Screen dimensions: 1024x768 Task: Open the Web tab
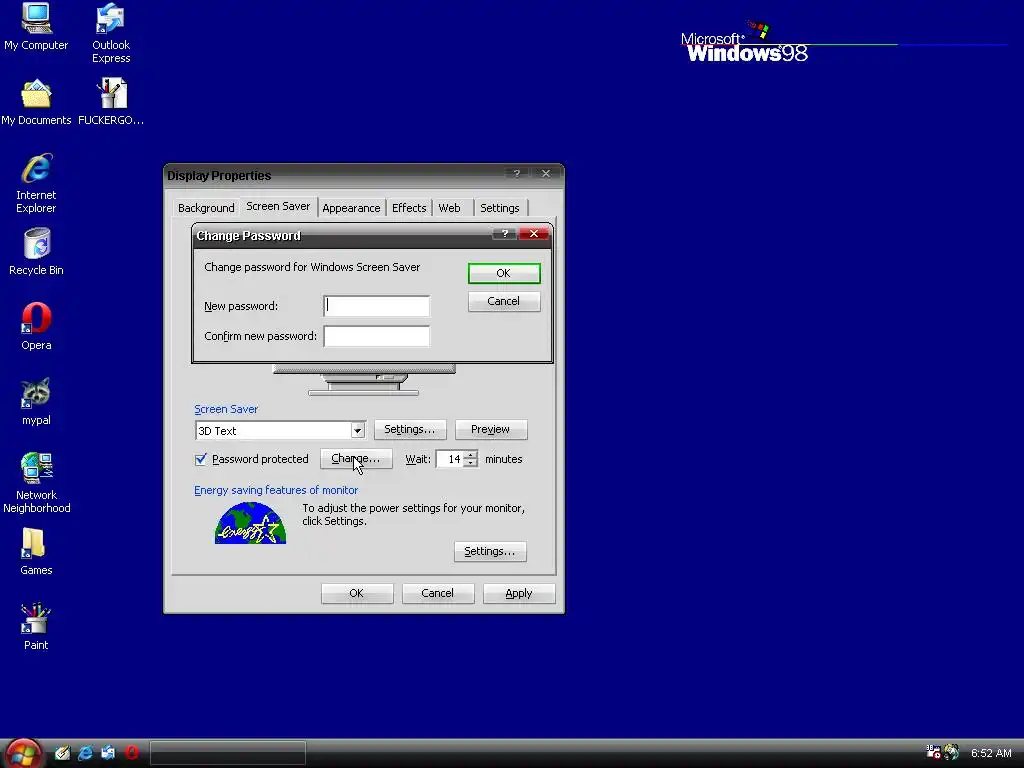[x=449, y=208]
